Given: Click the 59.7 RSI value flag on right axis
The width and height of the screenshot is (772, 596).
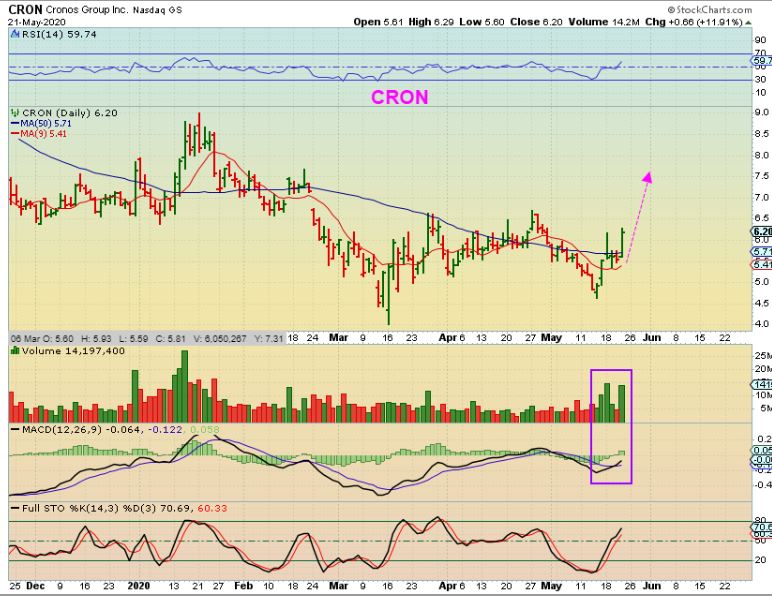Looking at the screenshot, I should tap(762, 61).
